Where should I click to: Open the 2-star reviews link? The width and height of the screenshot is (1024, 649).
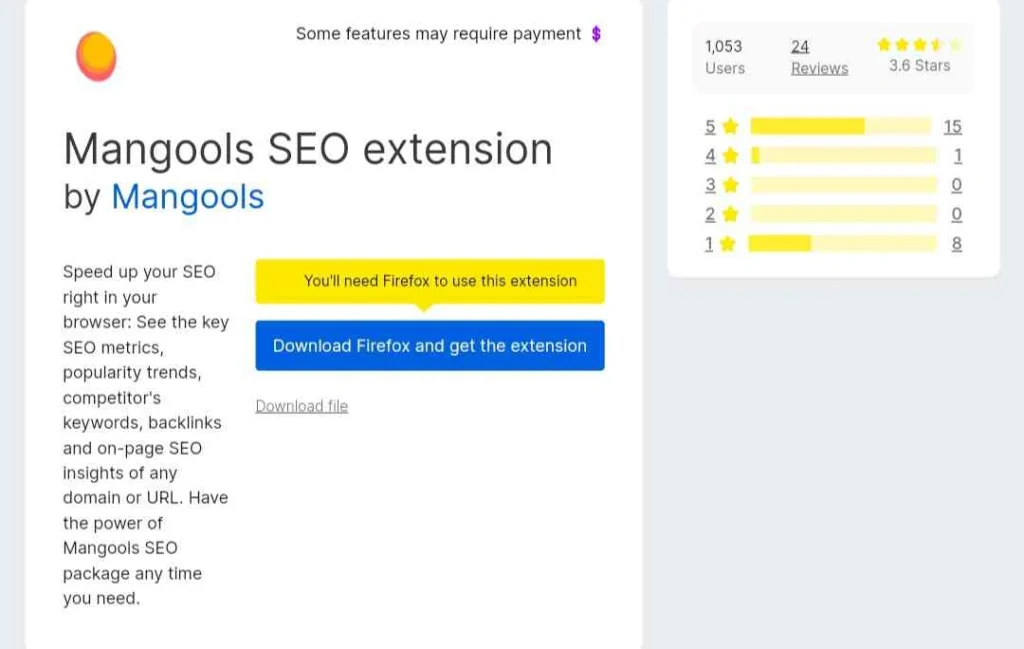point(710,214)
